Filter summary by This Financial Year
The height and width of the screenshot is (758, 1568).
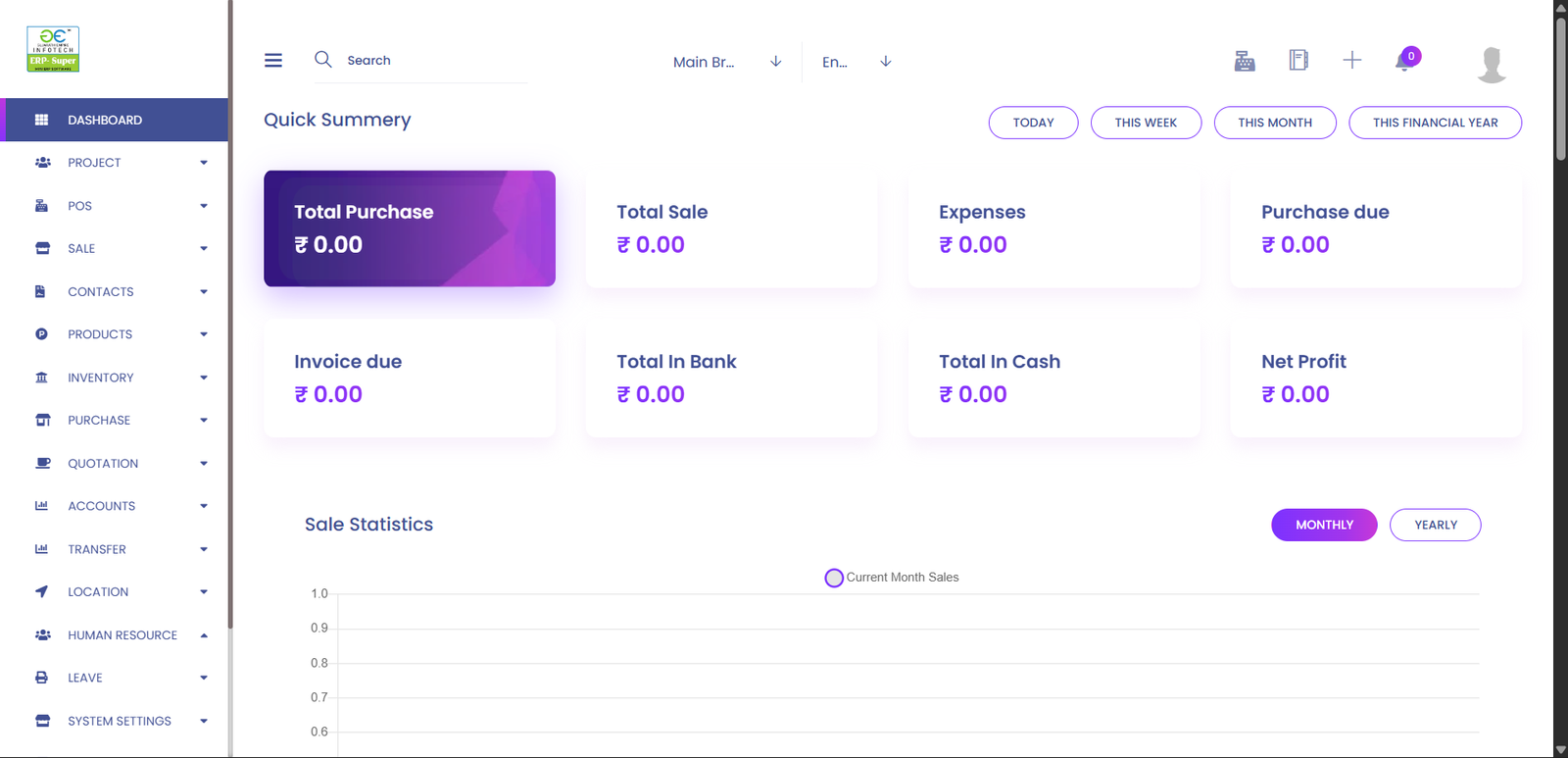click(1435, 123)
